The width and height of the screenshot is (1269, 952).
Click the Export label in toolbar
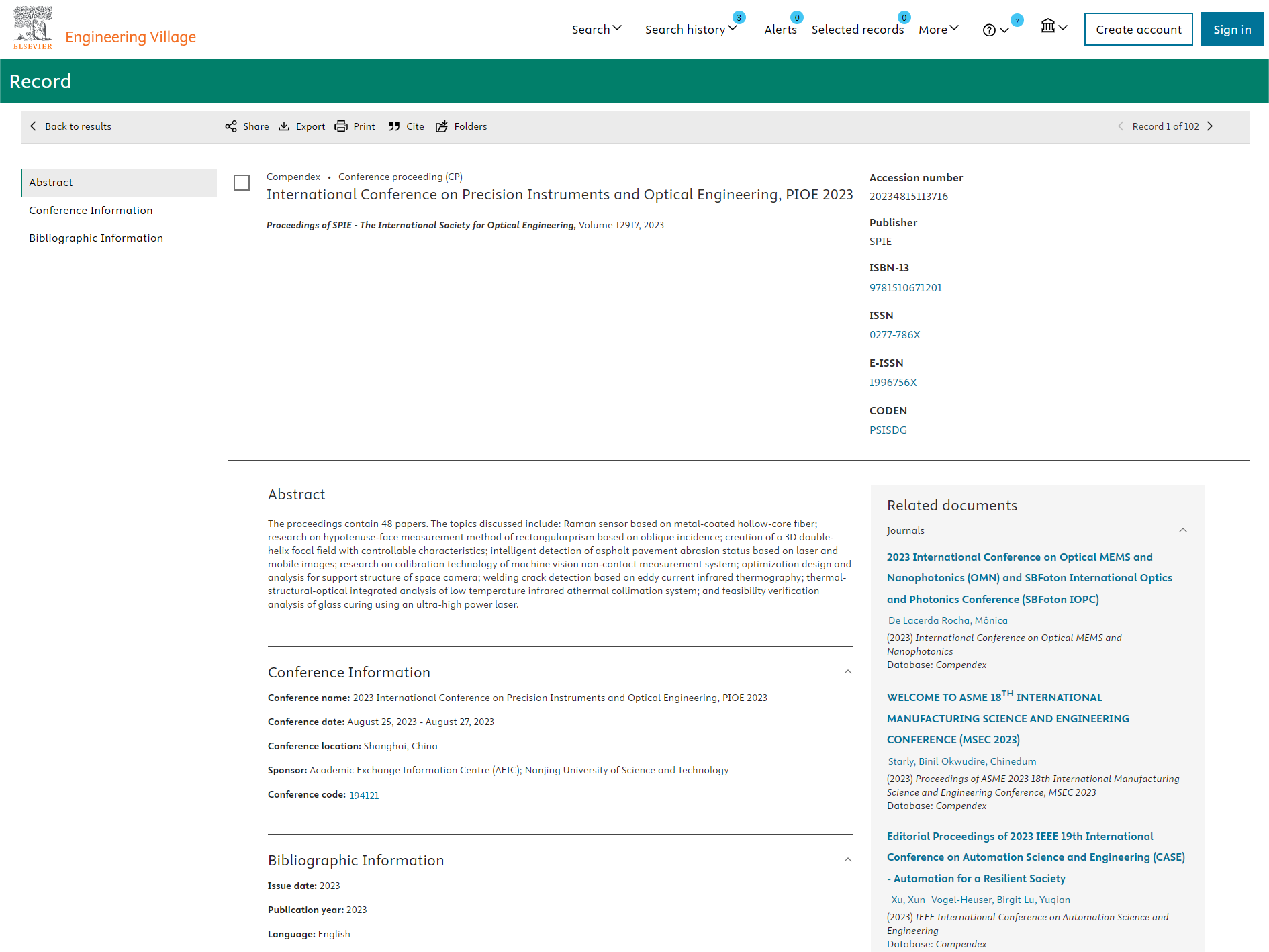click(x=310, y=126)
